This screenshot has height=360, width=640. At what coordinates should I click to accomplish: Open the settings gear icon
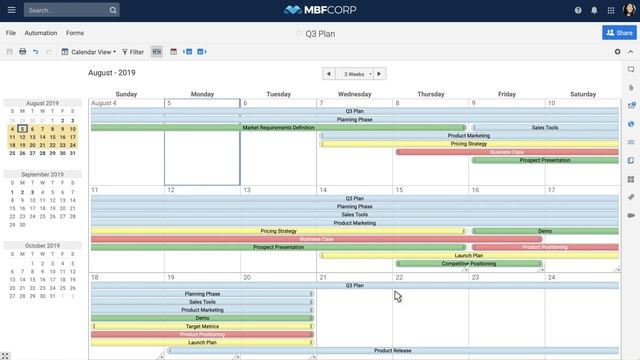pos(618,52)
